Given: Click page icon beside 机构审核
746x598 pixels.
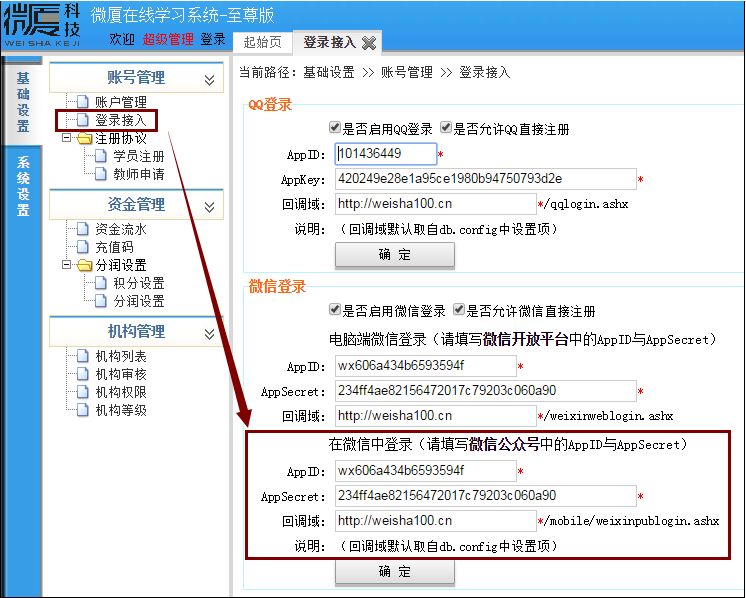Looking at the screenshot, I should (x=84, y=374).
